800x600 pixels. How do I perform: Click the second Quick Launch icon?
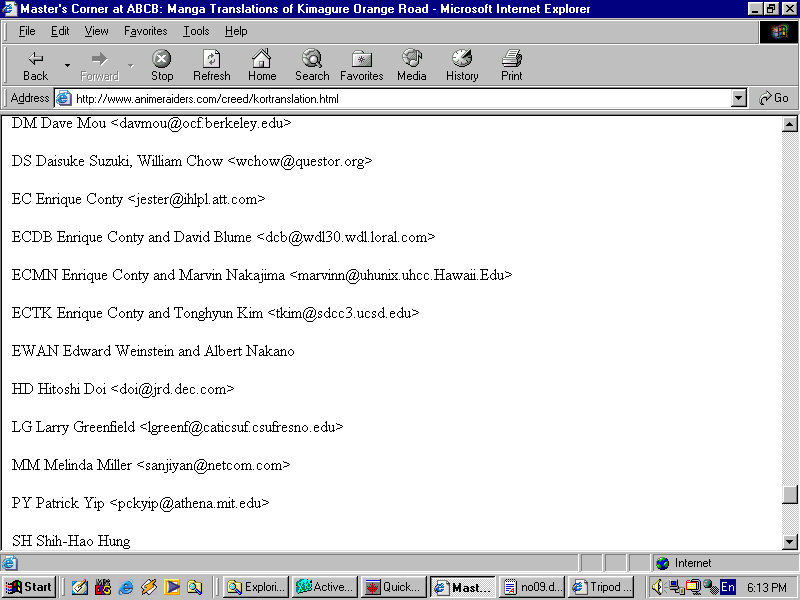[103, 587]
